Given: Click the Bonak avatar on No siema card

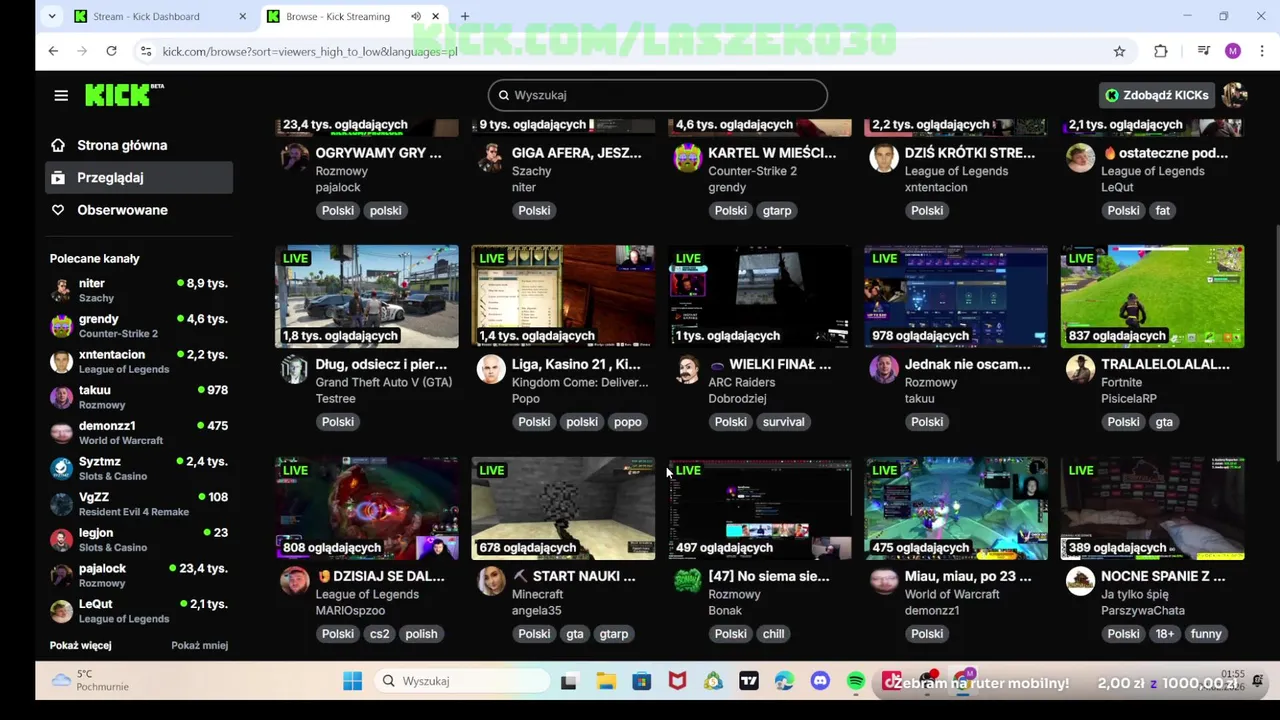Looking at the screenshot, I should coord(687,581).
